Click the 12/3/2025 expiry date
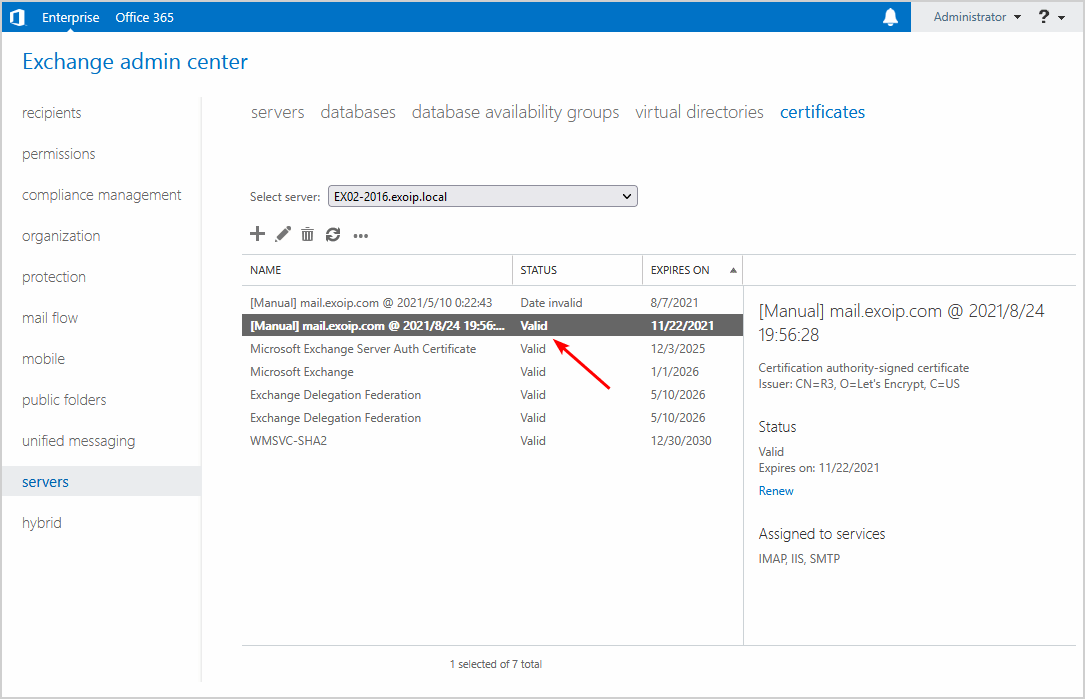The image size is (1085, 699). click(677, 349)
